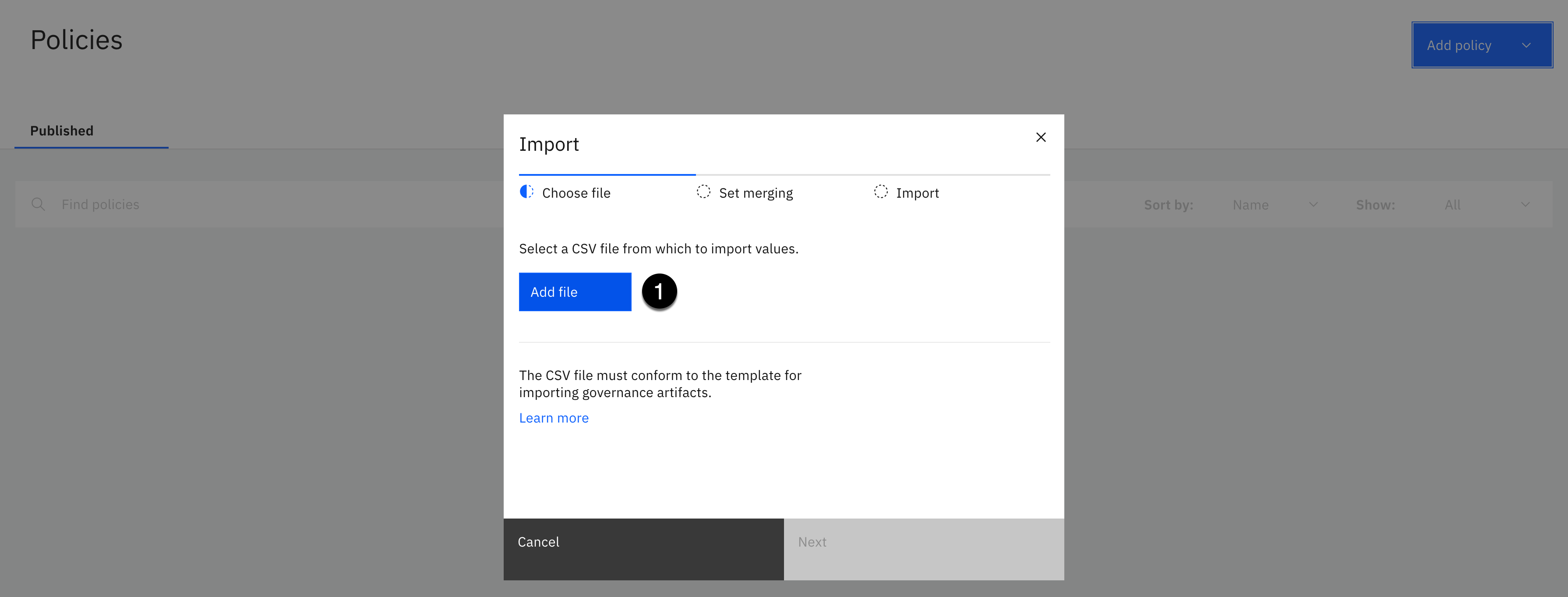Viewport: 1568px width, 597px height.
Task: Click the black number 1 callout badge
Action: (x=659, y=292)
